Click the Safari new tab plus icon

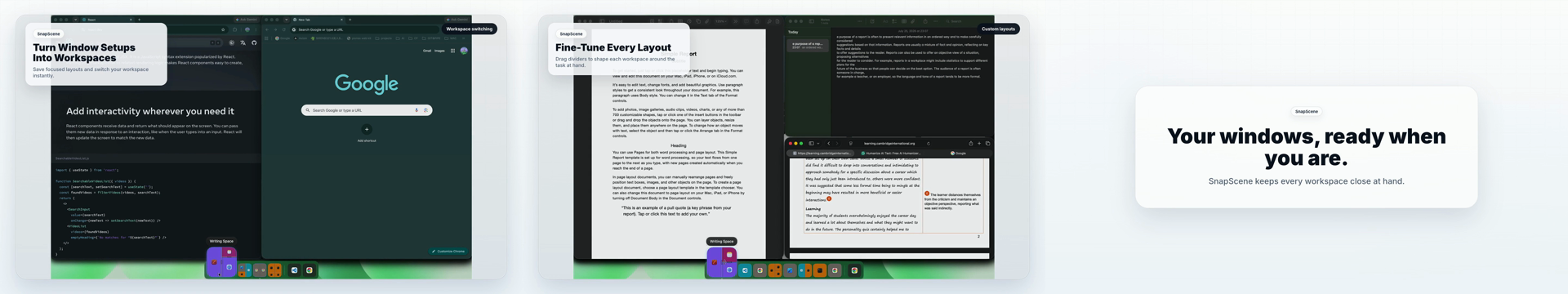point(979,143)
